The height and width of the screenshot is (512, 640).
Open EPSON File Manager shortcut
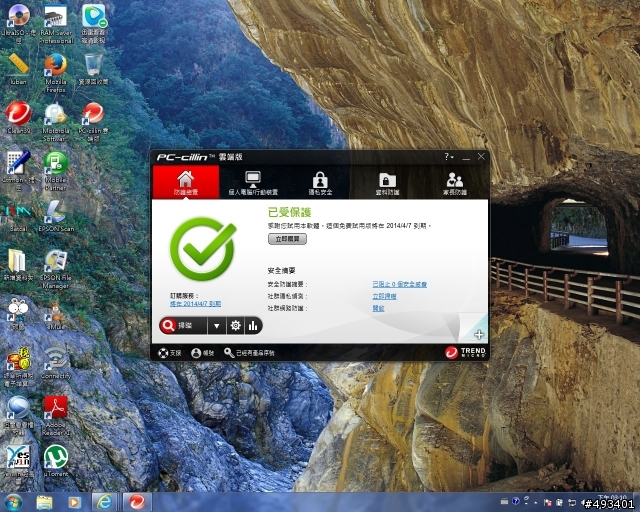tap(56, 269)
